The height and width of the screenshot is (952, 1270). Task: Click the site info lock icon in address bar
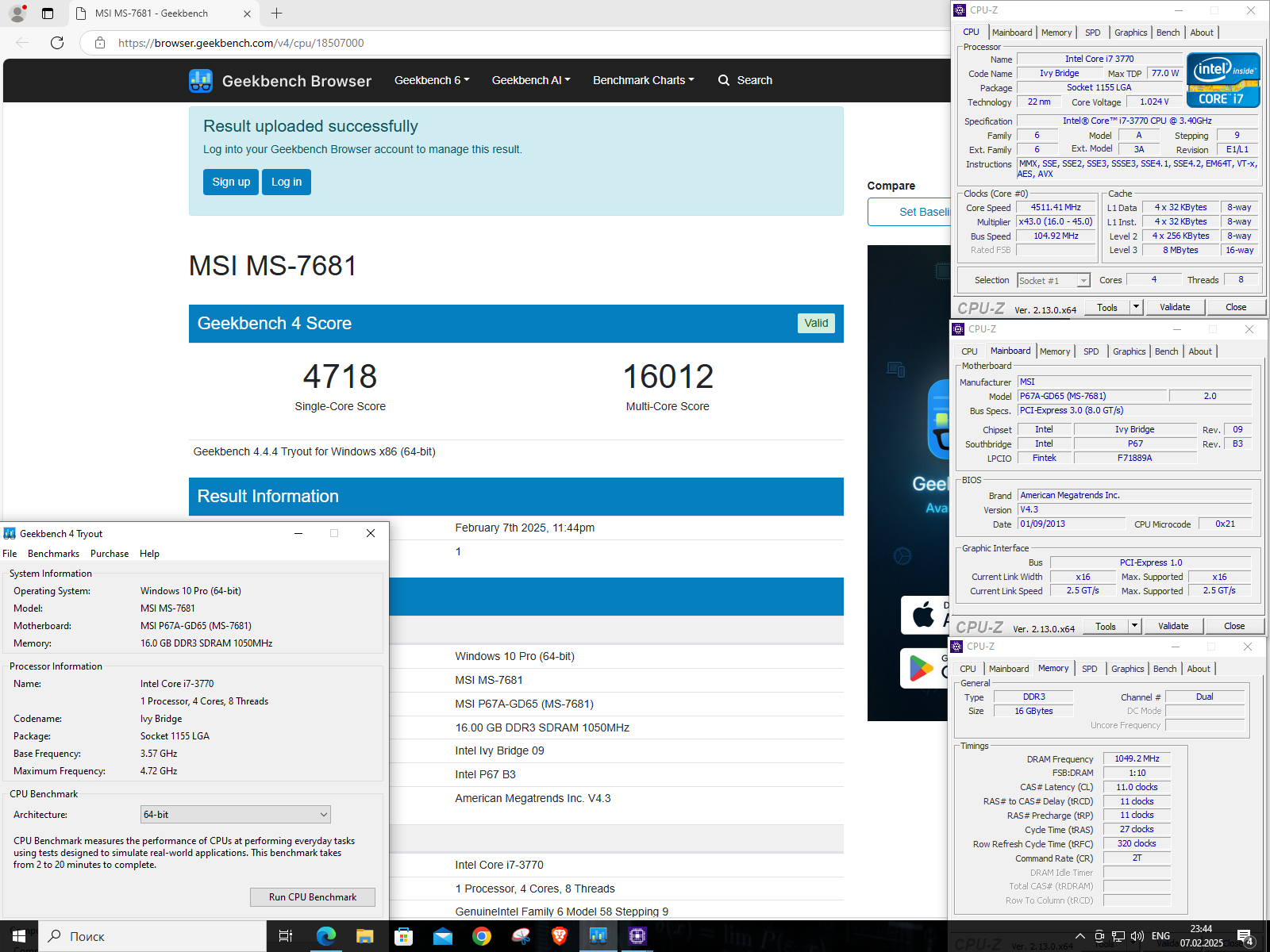pos(100,43)
